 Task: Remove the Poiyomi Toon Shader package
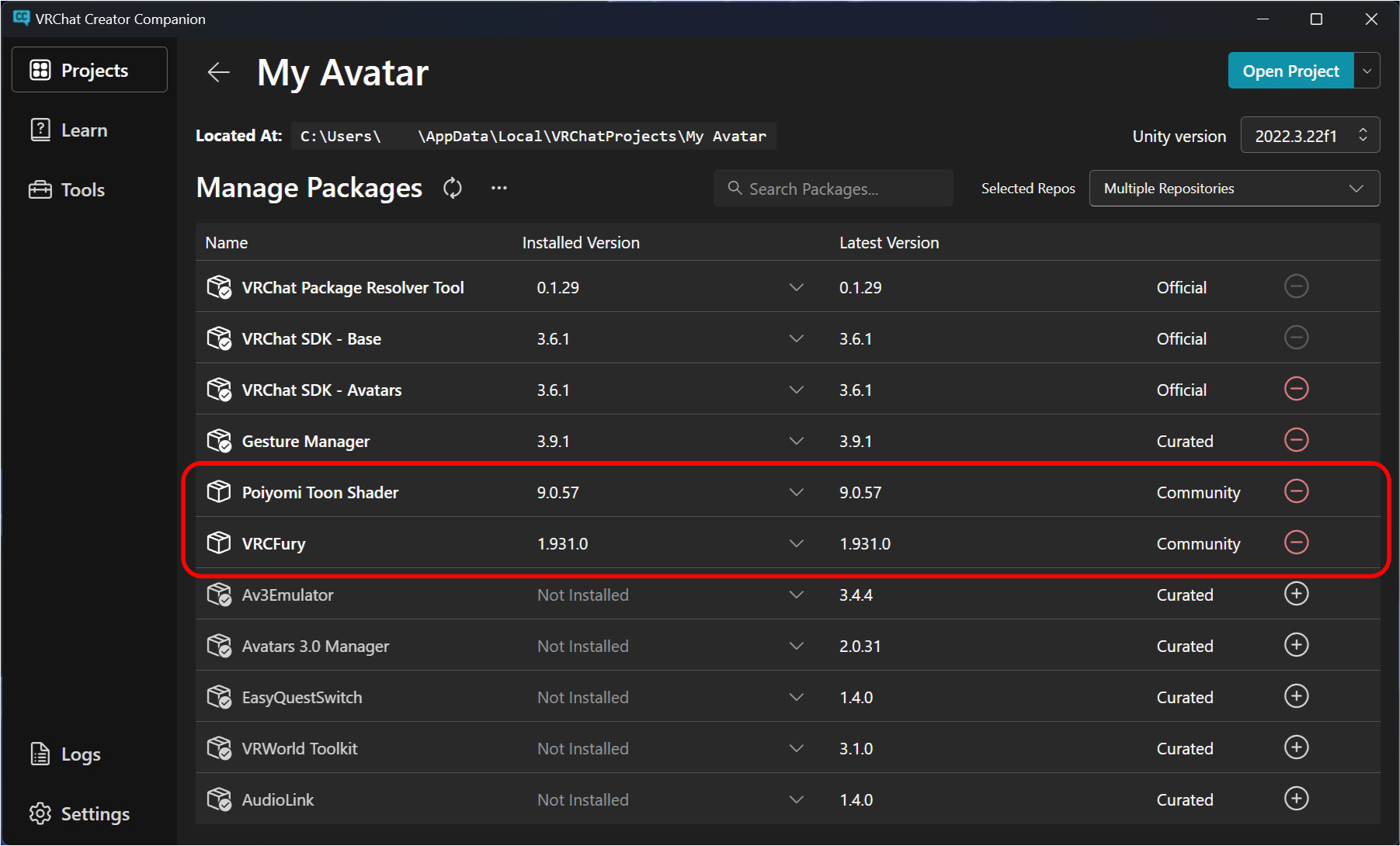pos(1296,491)
